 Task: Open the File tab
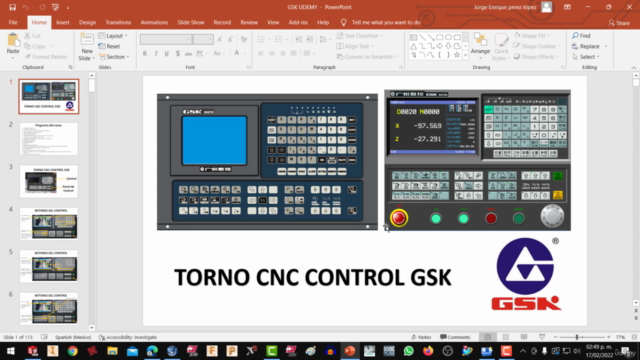click(x=13, y=22)
